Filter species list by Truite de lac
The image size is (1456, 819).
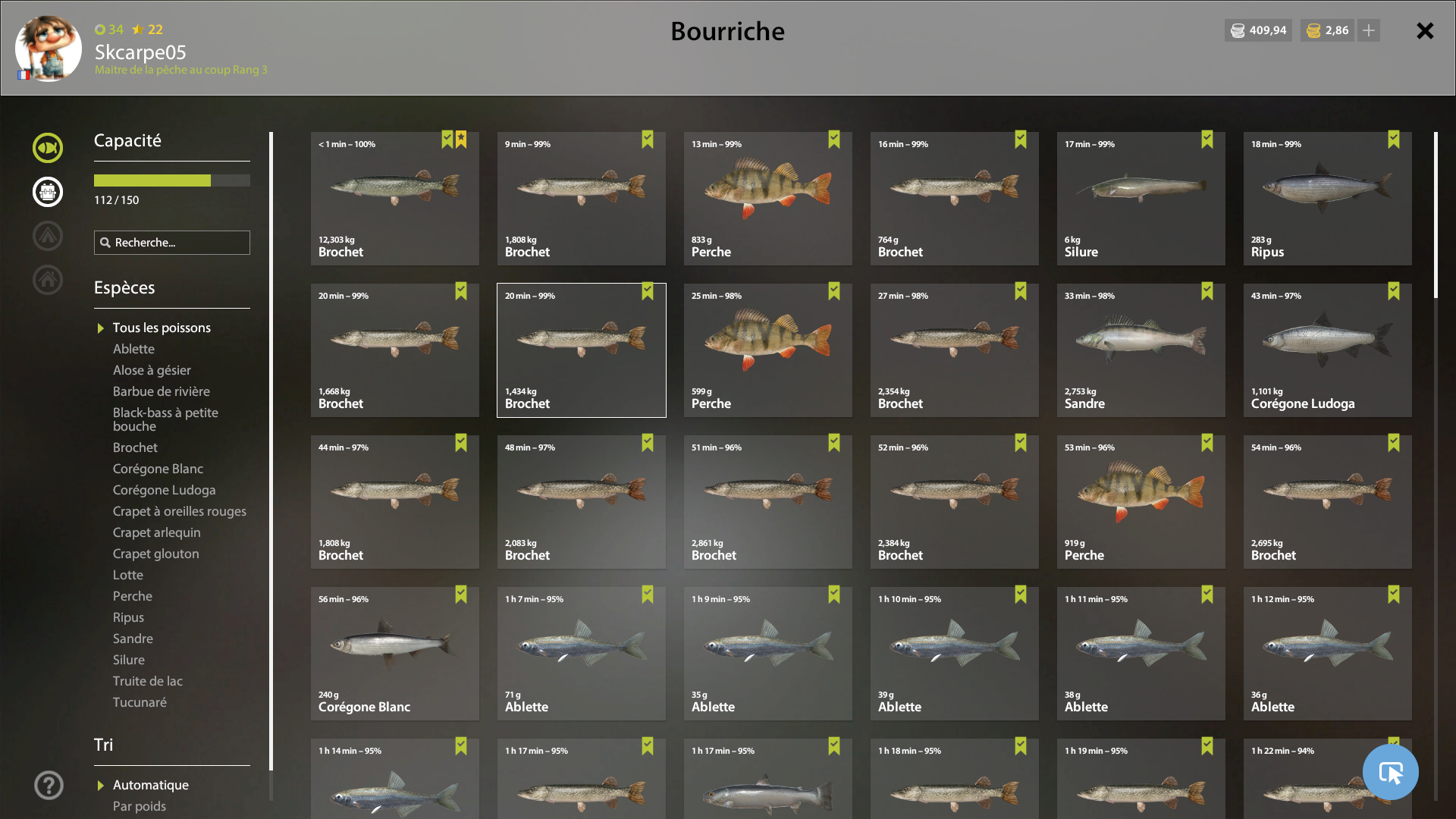point(148,681)
